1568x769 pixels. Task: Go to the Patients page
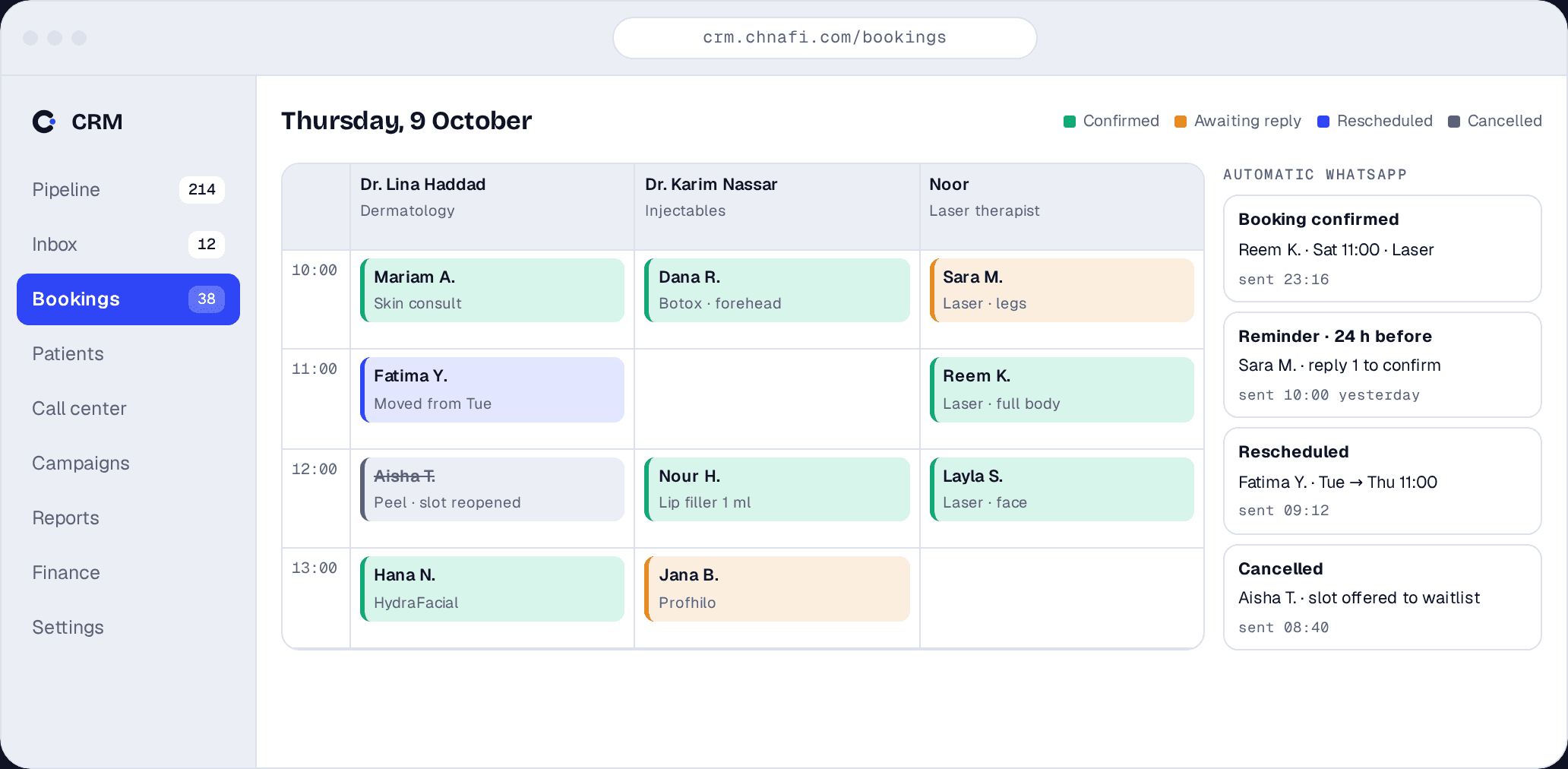click(x=128, y=354)
